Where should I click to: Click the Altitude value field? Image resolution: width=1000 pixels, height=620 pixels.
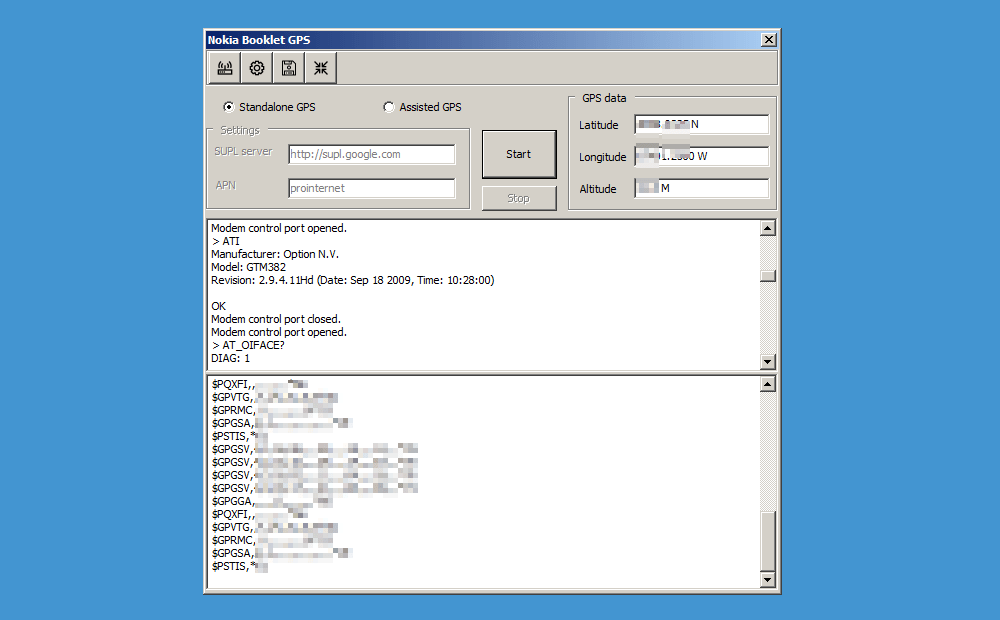coord(701,189)
